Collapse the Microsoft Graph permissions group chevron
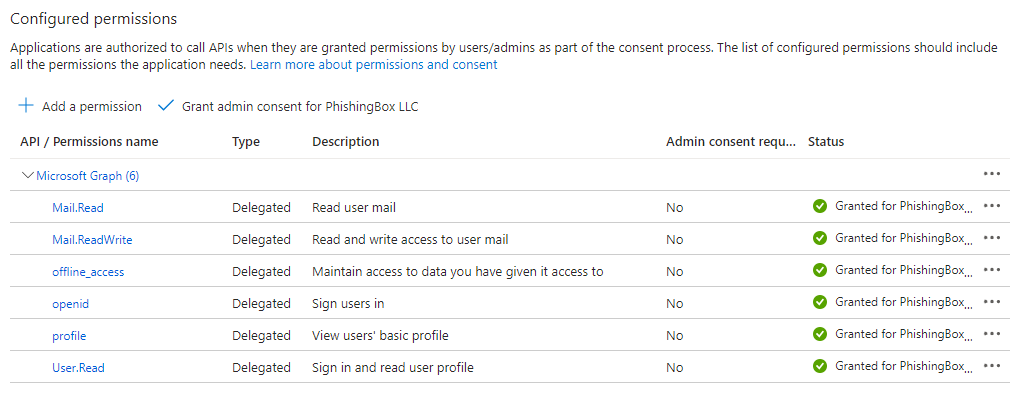This screenshot has height=403, width=1026. [27, 175]
